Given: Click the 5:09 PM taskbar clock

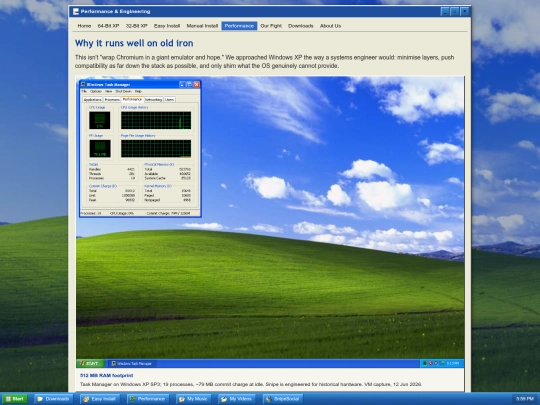Looking at the screenshot, I should point(525,399).
